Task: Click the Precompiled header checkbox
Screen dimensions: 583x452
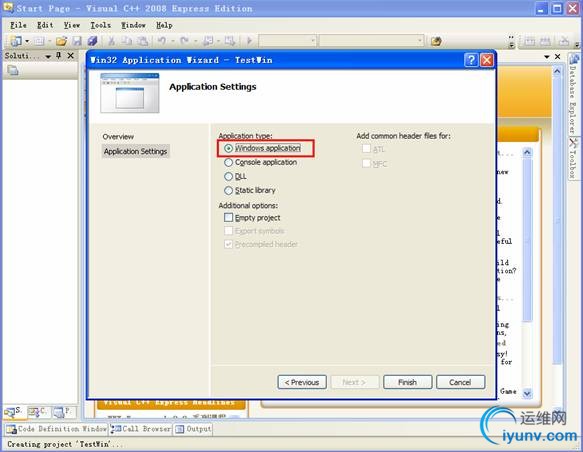Action: pos(229,244)
